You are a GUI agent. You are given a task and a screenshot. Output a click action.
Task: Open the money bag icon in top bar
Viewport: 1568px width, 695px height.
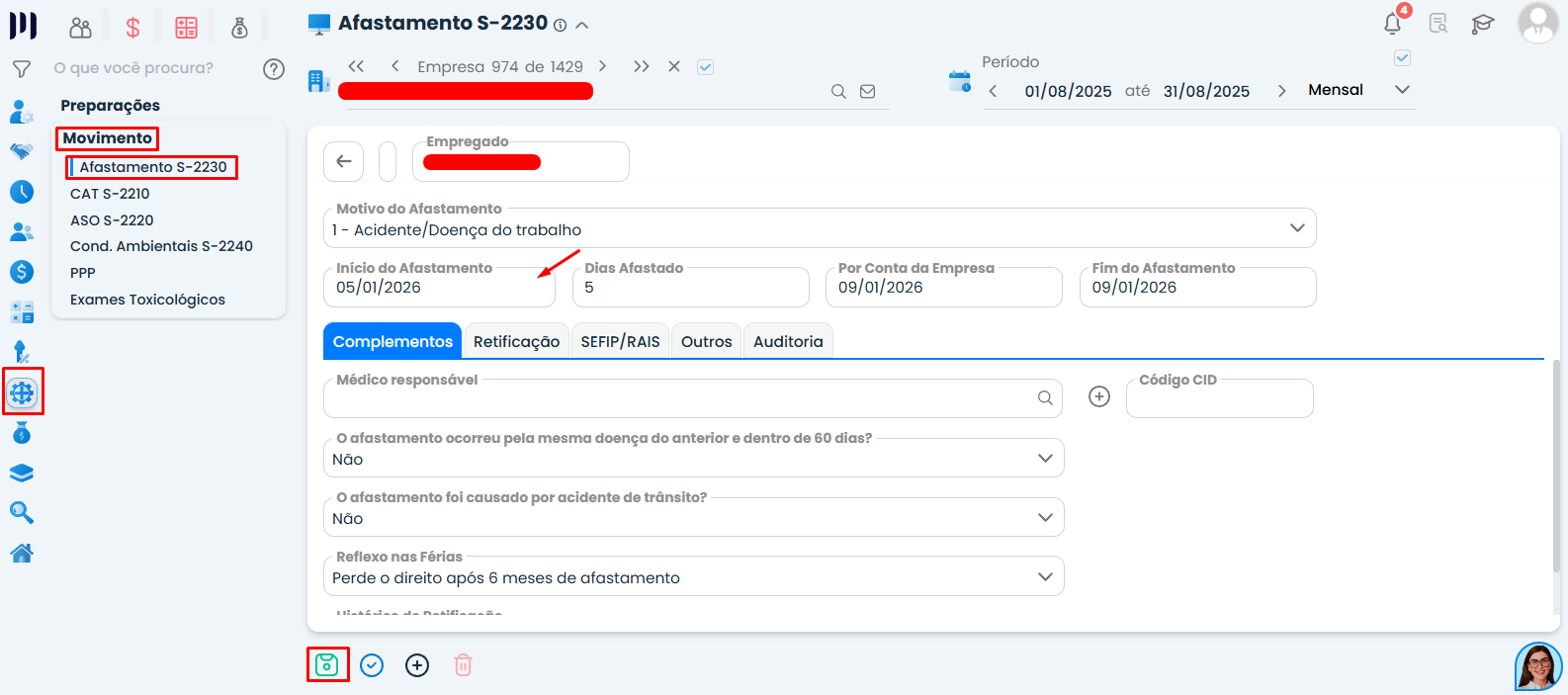coord(239,28)
